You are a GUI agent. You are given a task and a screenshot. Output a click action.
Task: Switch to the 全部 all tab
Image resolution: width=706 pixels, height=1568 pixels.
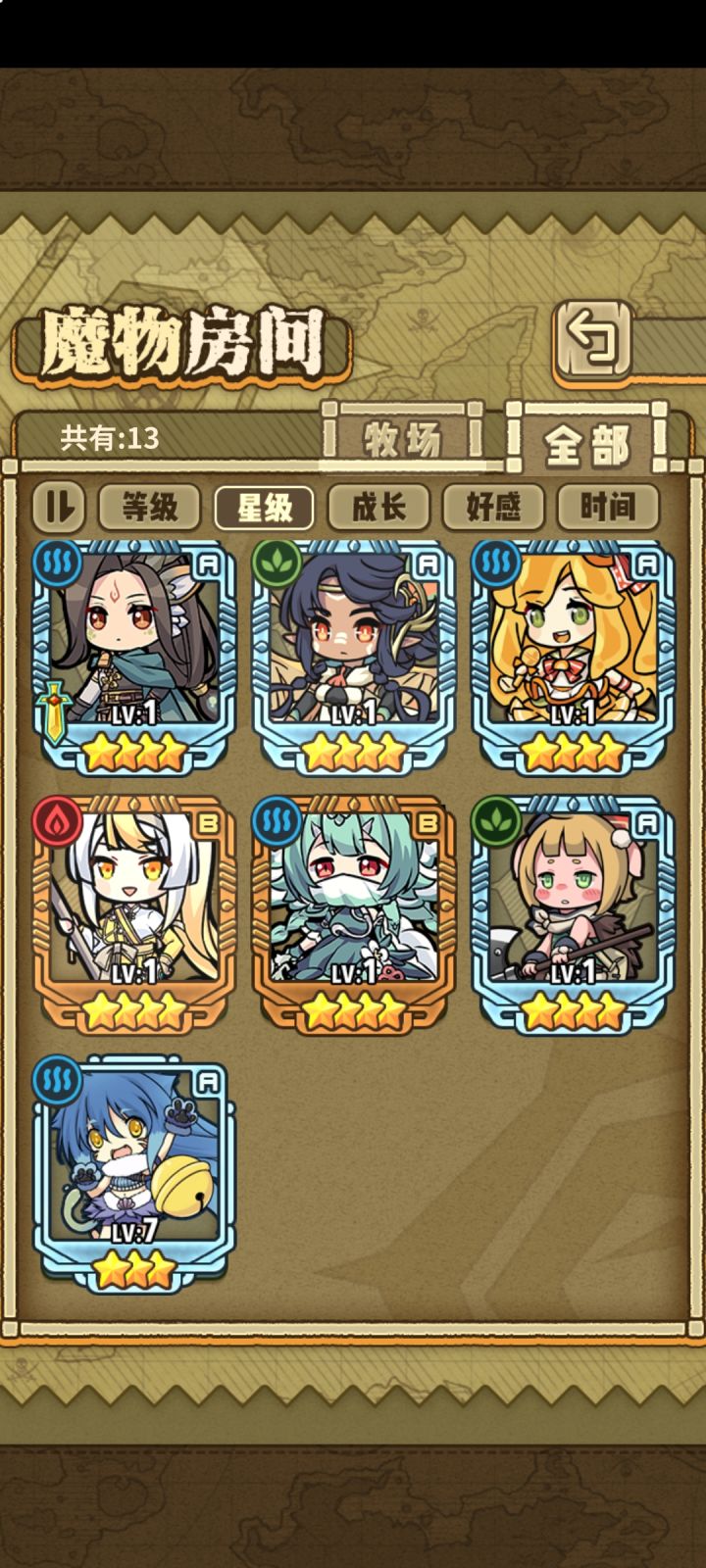click(x=586, y=444)
